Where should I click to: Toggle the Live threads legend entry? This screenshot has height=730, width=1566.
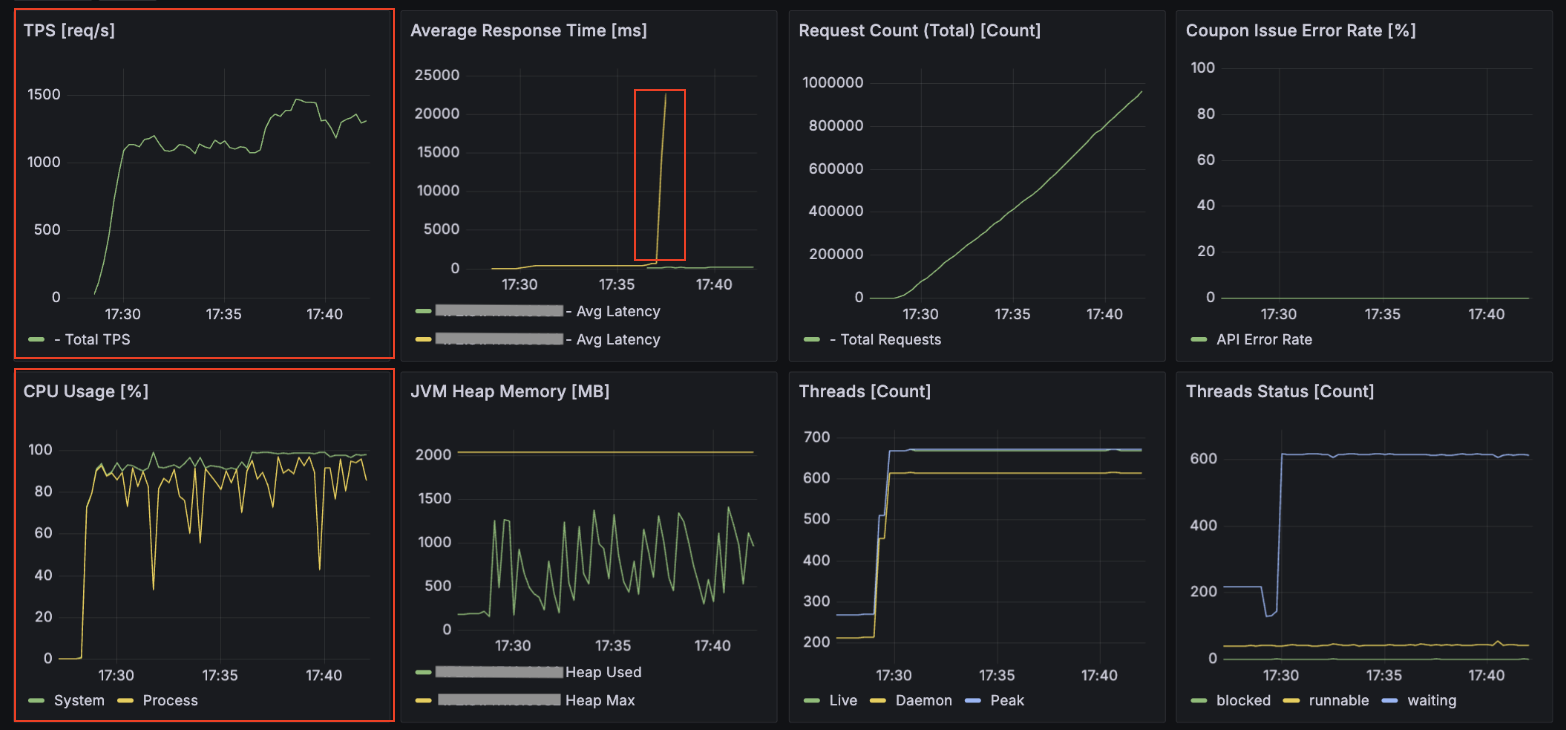click(843, 700)
